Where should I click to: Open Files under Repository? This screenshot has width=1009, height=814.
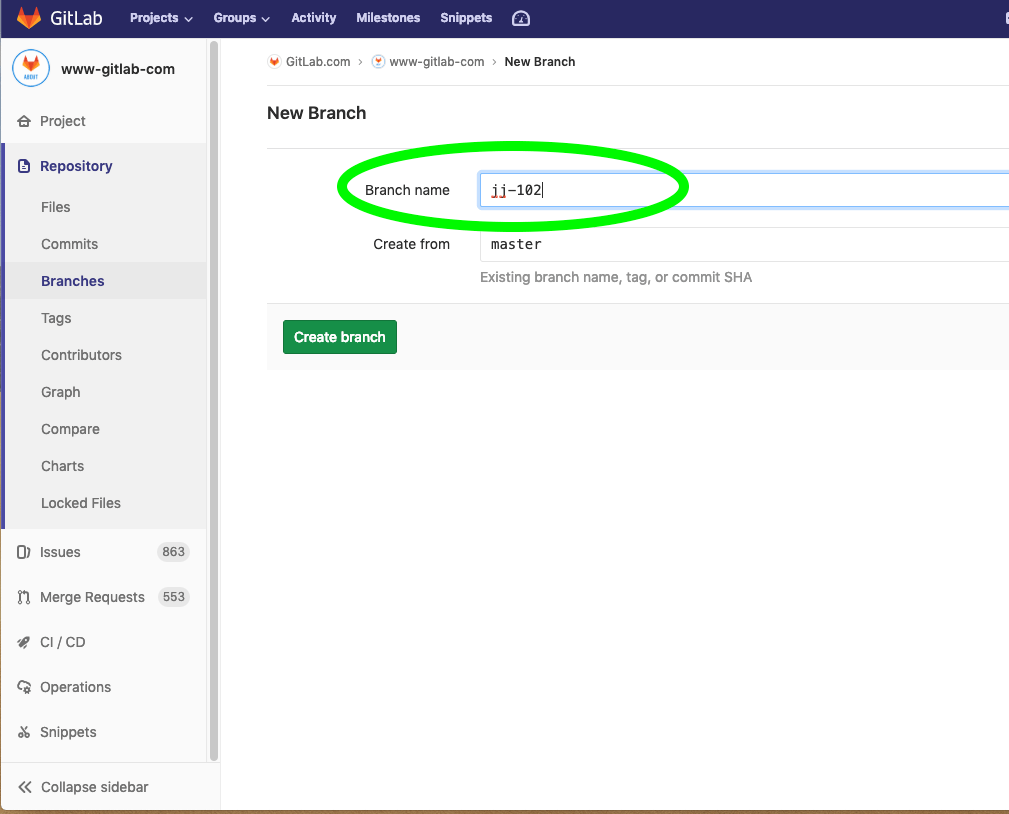(56, 207)
